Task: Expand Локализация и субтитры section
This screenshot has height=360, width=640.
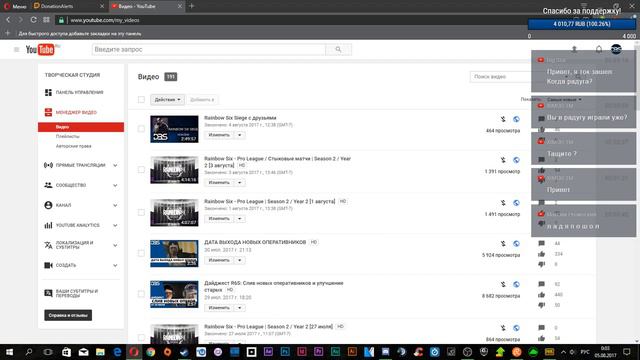Action: pyautogui.click(x=115, y=245)
